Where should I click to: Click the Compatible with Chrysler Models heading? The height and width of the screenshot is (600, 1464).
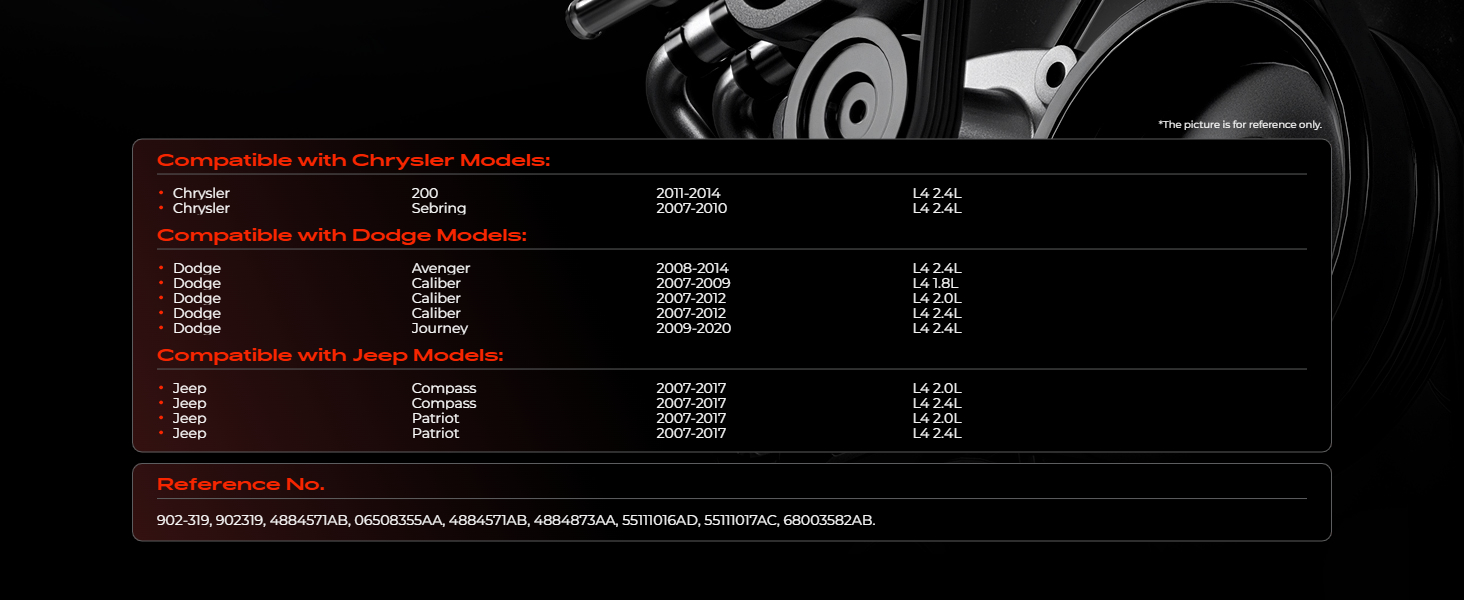click(354, 160)
